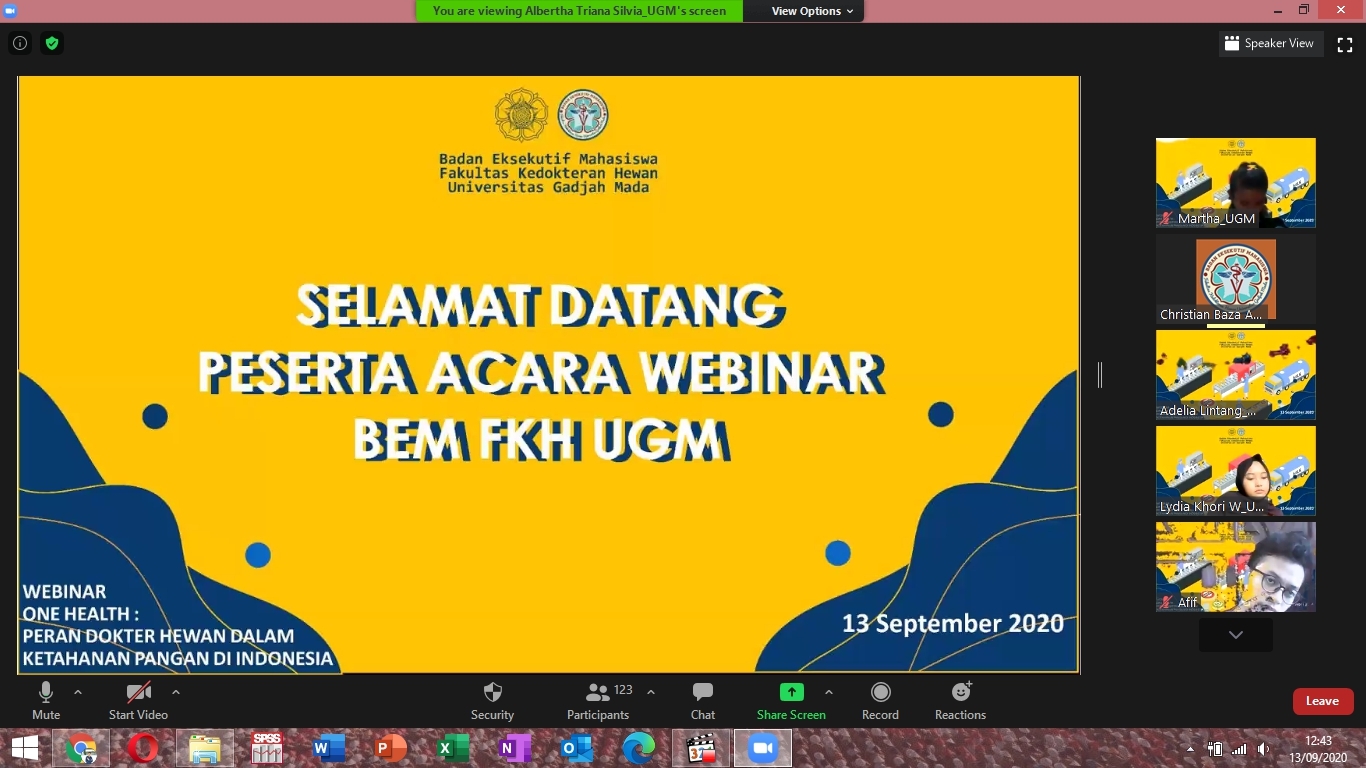The image size is (1366, 768).
Task: Open Microsoft Word from taskbar
Action: pos(329,748)
